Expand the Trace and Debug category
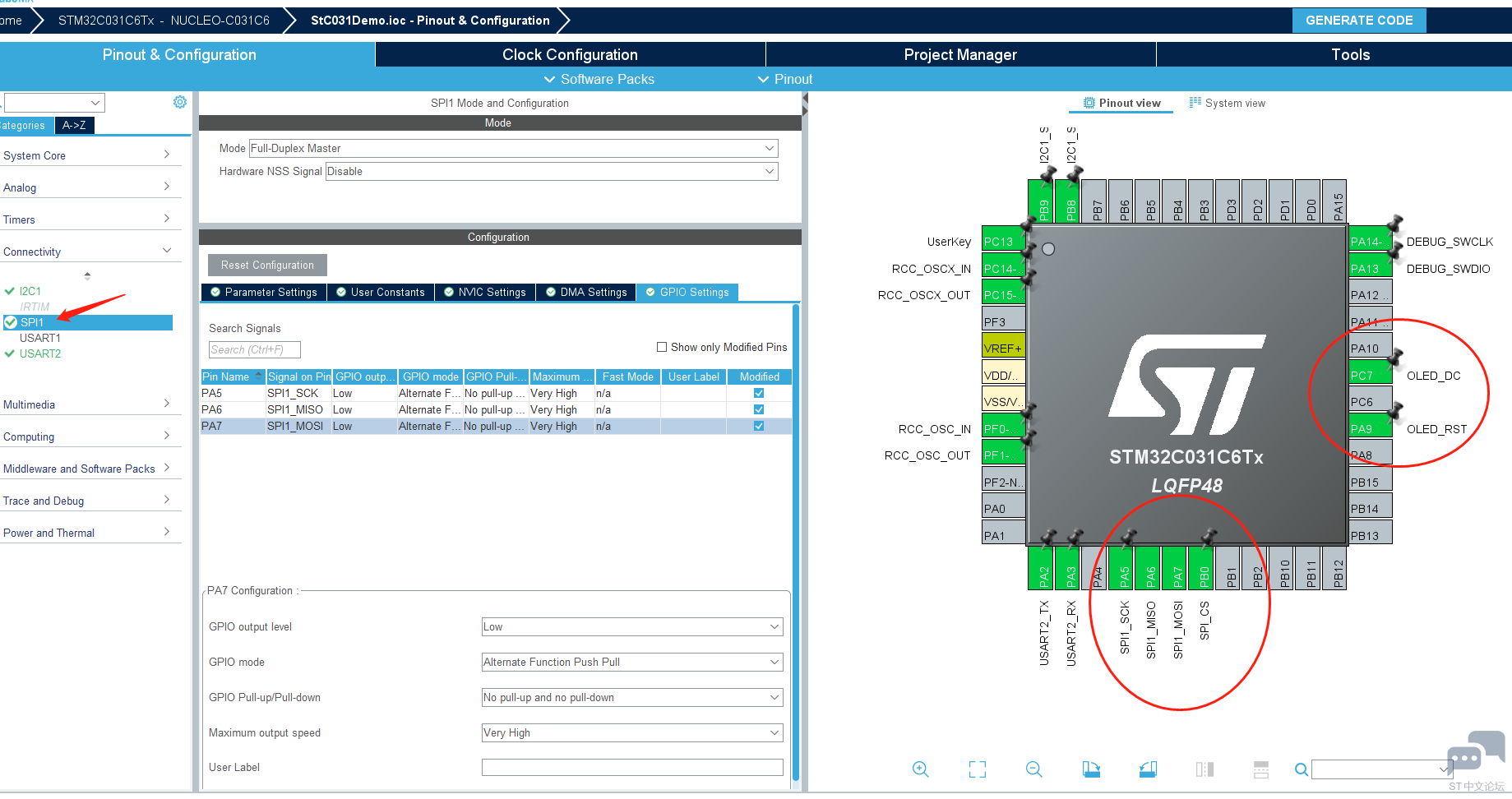Screen dimensions: 1512x799 (89, 501)
